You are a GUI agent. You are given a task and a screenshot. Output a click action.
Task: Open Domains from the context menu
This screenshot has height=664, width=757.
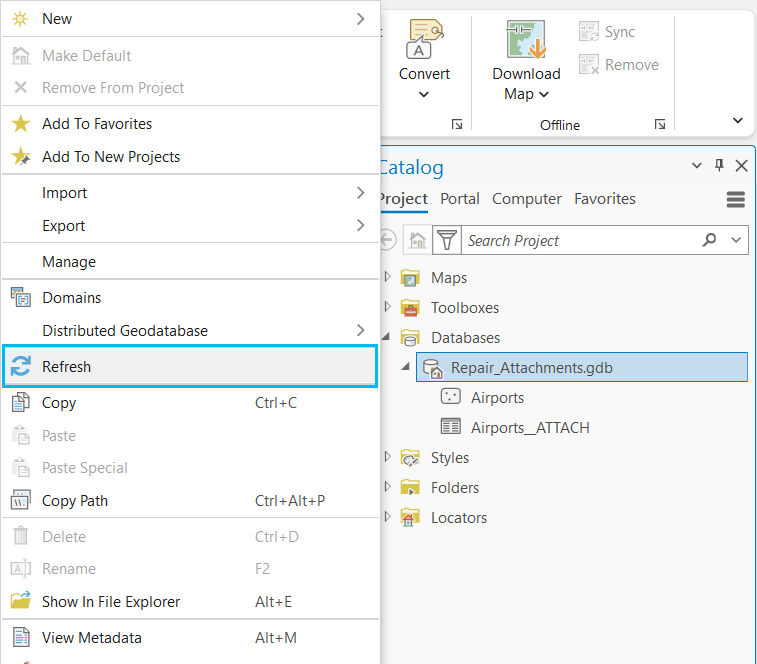coord(190,297)
